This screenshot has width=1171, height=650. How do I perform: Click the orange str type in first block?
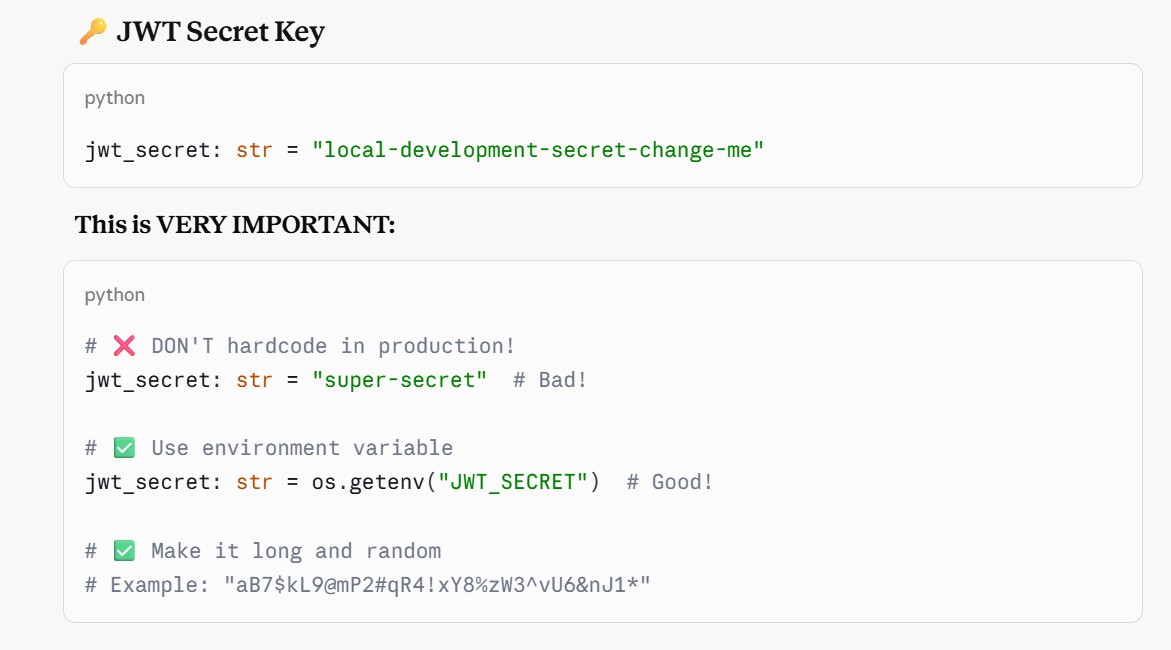coord(254,150)
